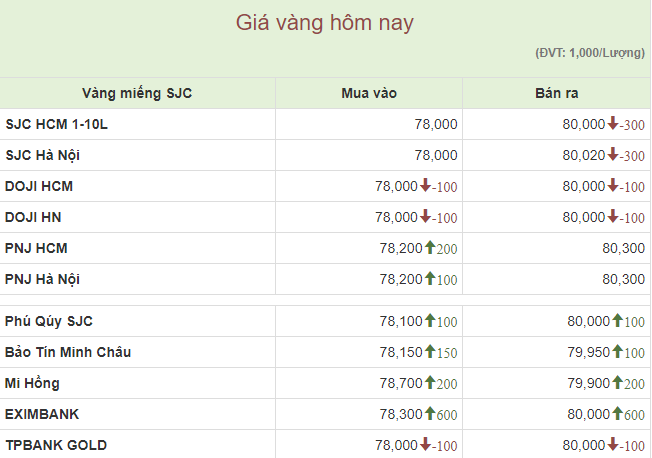Click the down arrow in DOJI HN selling price
652x458 pixels.
[x=613, y=217]
